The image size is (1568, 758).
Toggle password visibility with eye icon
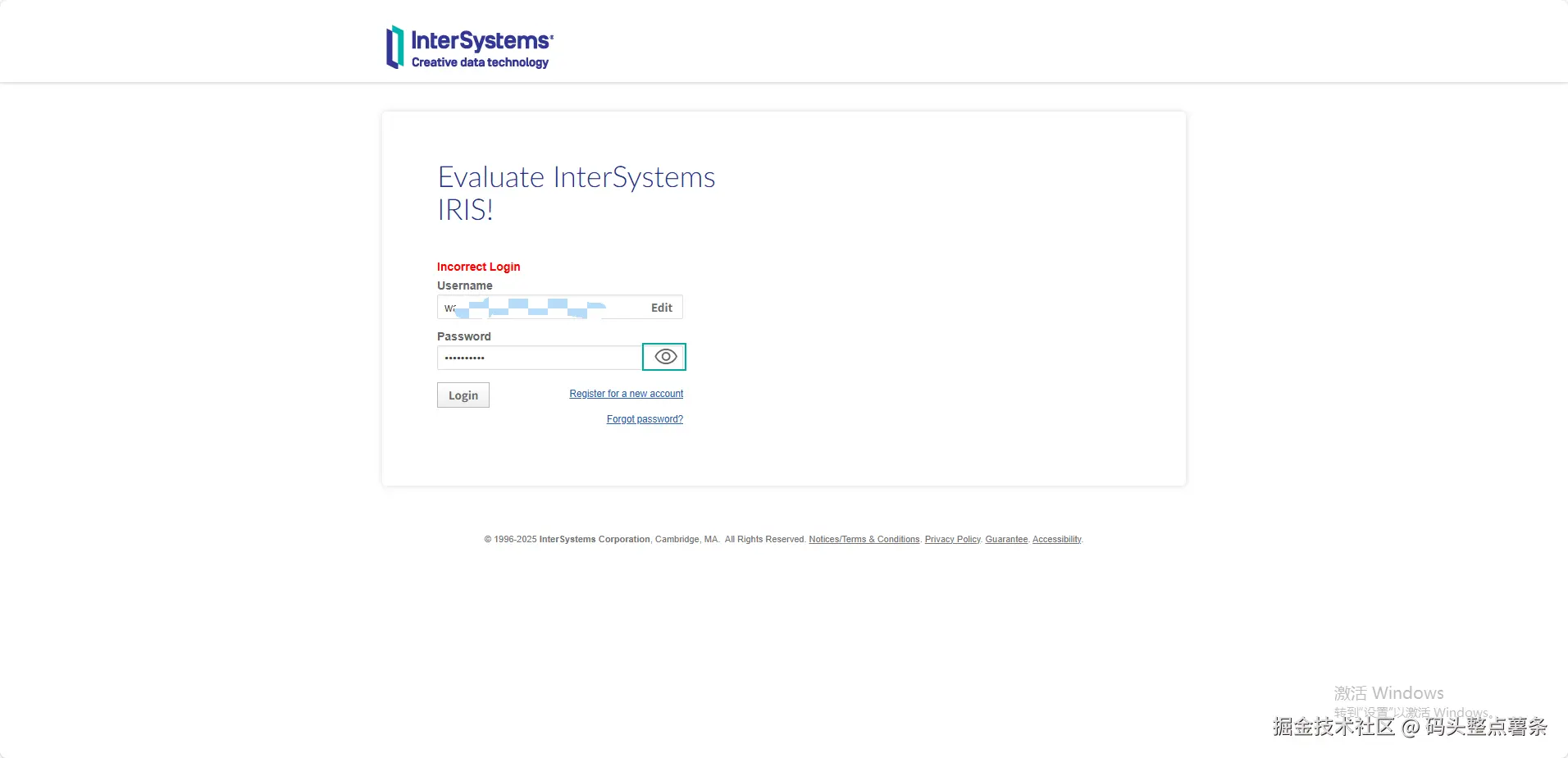click(664, 357)
